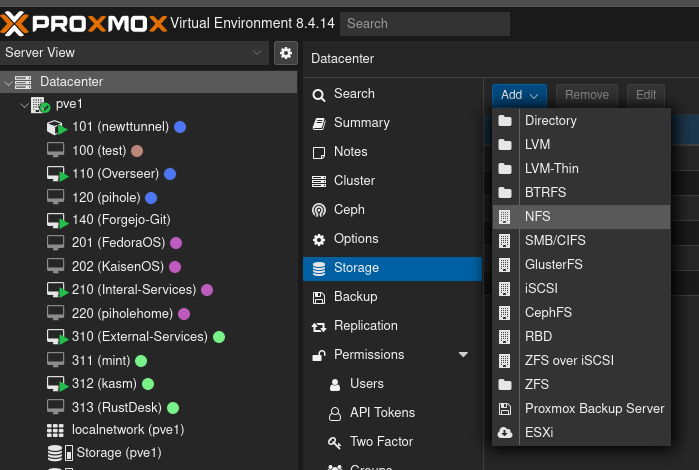Click the blue tag dot on 101 (newttunnel)
699x470 pixels.
(x=180, y=127)
